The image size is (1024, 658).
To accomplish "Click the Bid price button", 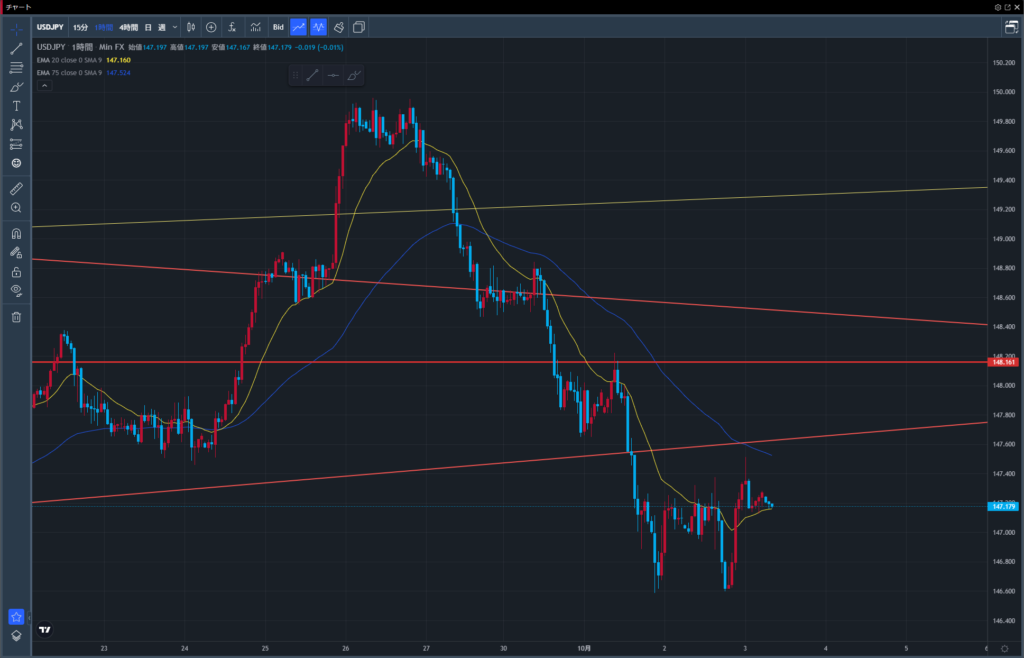I will click(x=278, y=27).
